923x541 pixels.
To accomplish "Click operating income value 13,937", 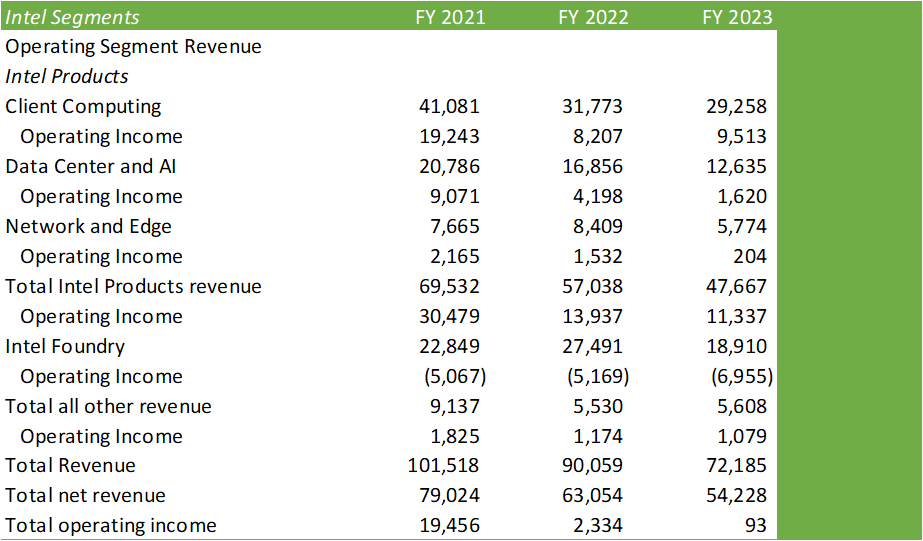I will pyautogui.click(x=592, y=317).
